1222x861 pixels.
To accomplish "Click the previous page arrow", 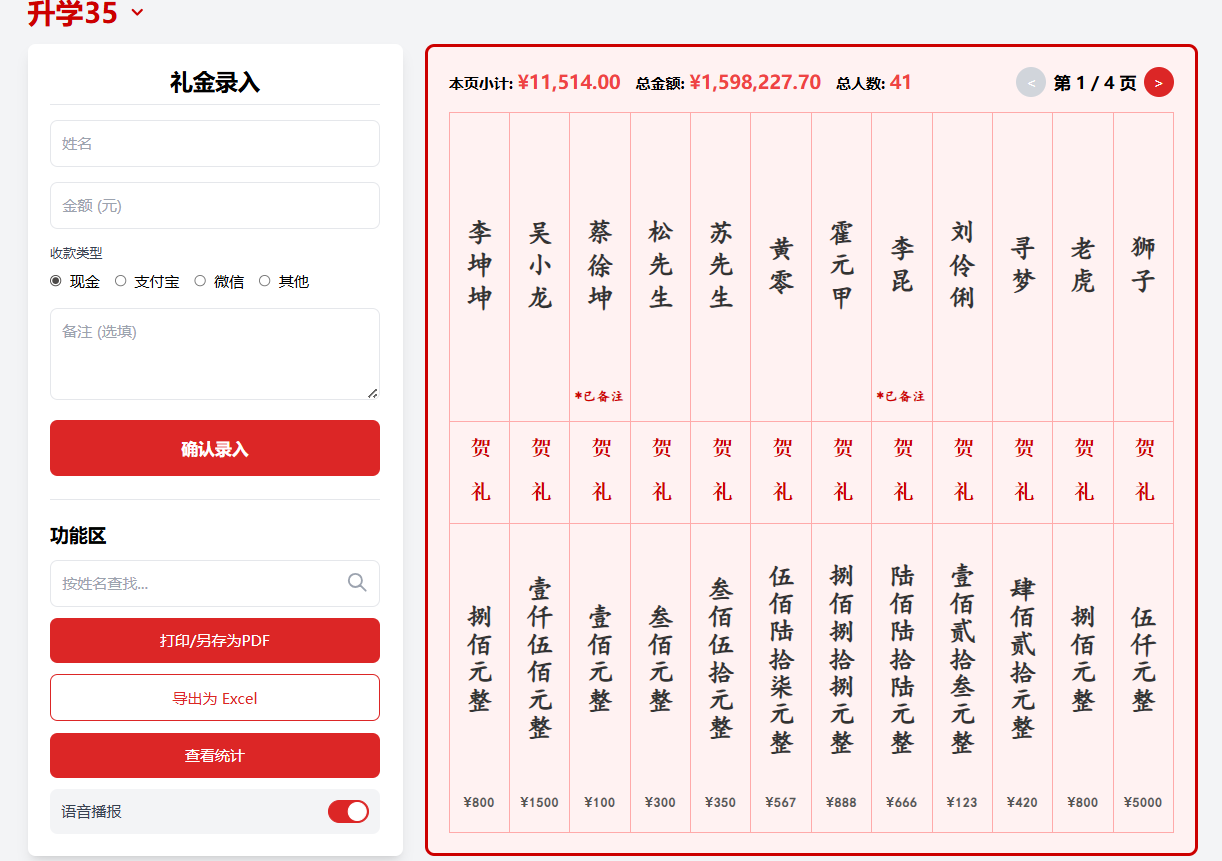I will tap(1030, 82).
